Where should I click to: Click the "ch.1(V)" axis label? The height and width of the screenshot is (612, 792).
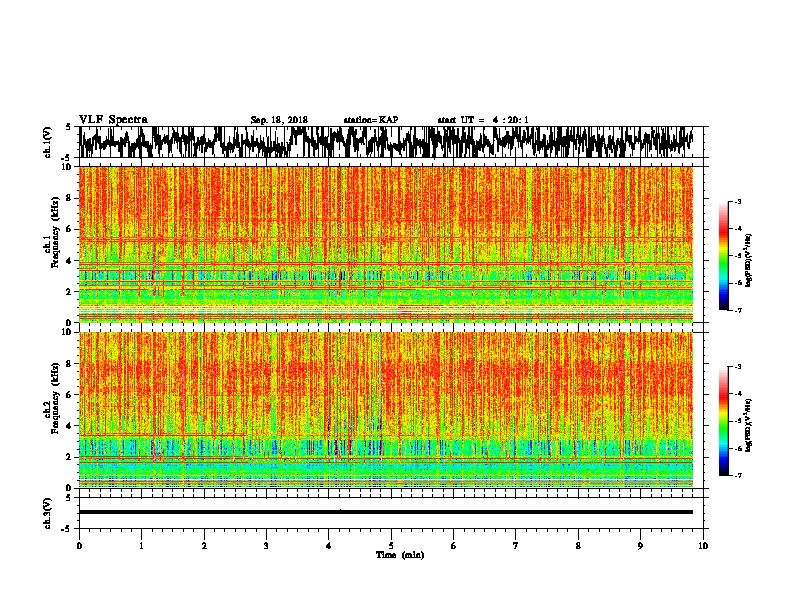point(48,142)
